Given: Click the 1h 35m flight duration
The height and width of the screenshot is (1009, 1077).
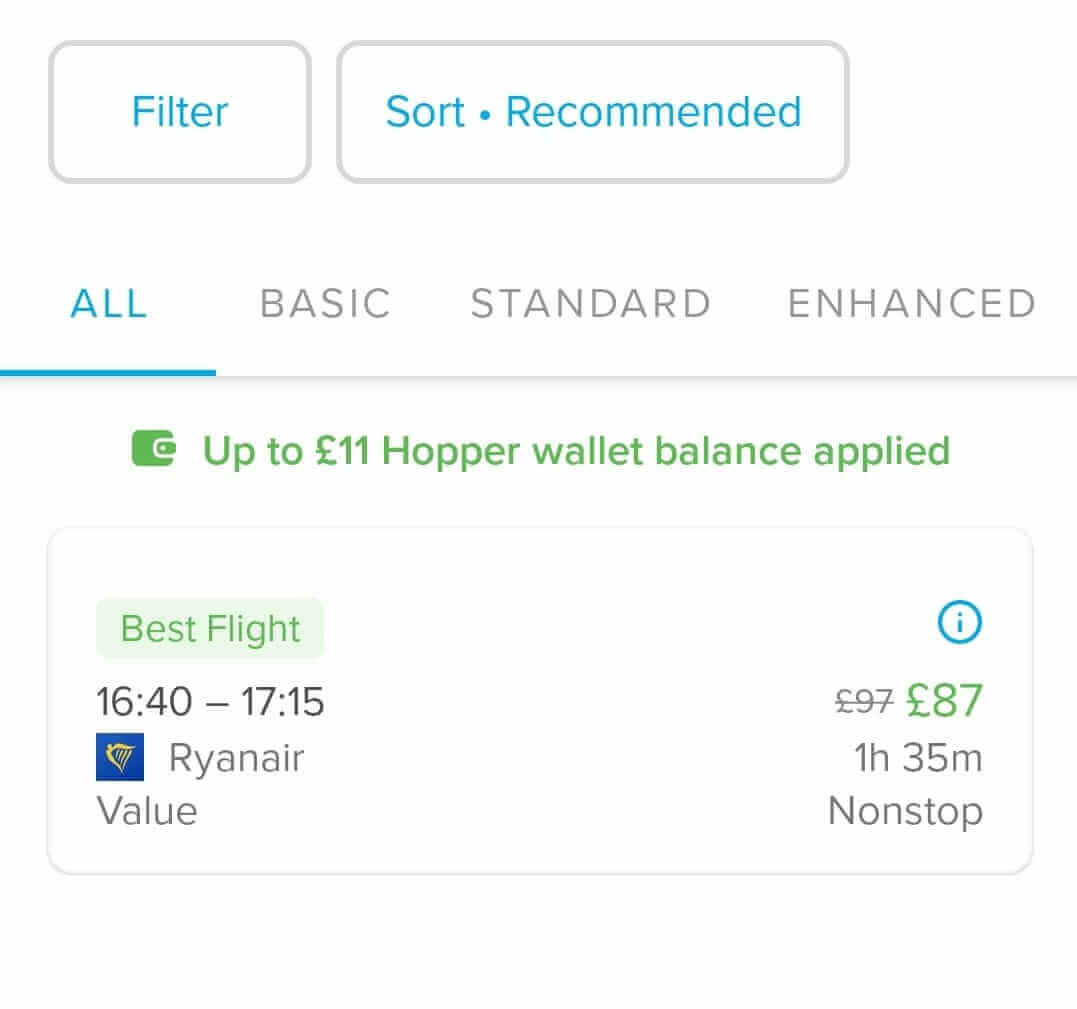Looking at the screenshot, I should tap(918, 758).
